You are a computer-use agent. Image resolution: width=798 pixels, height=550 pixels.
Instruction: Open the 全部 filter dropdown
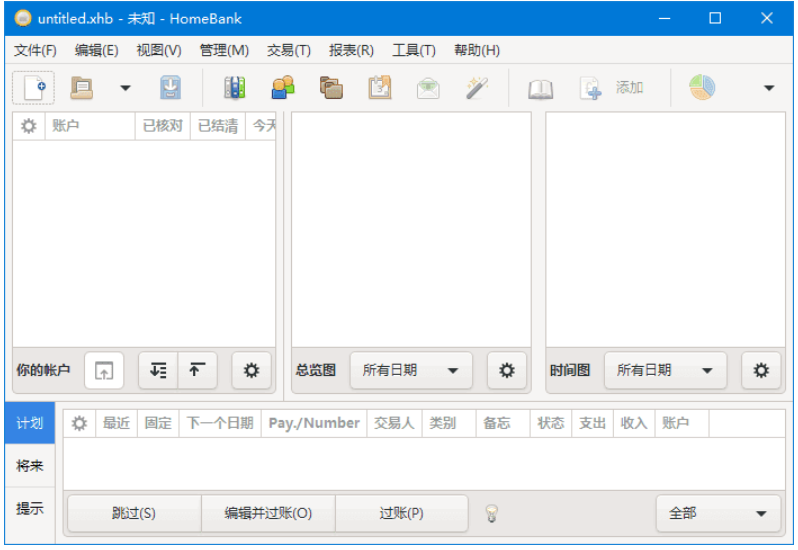718,513
